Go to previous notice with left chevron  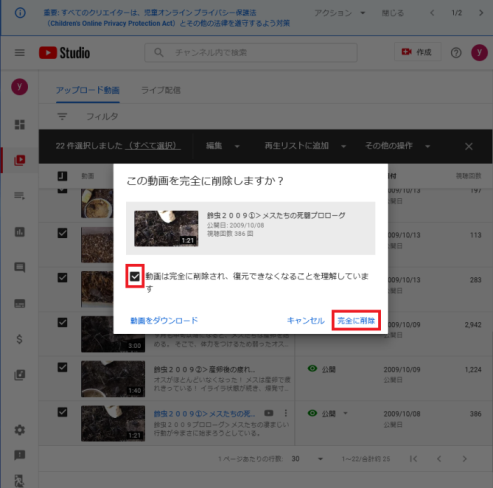[x=432, y=13]
